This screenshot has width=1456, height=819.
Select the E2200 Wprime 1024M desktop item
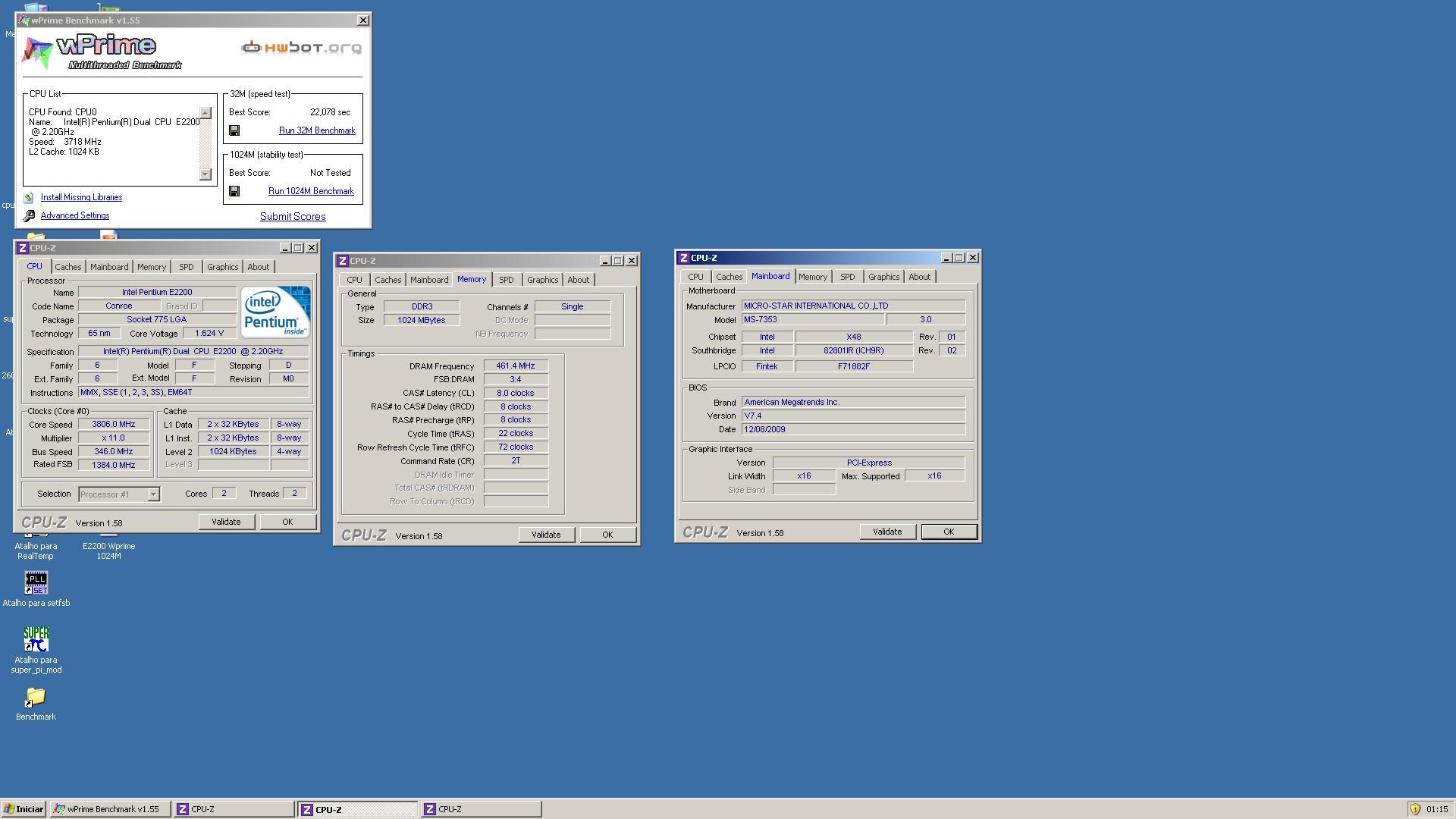[108, 551]
